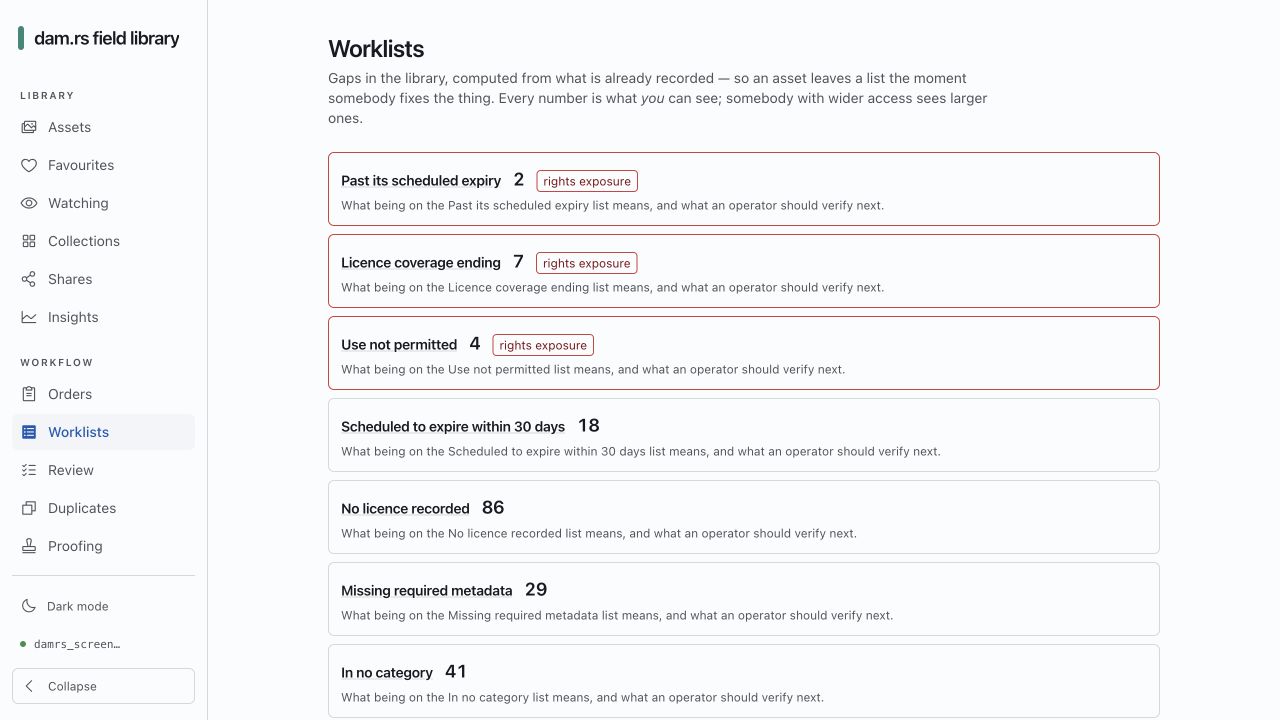Click the Favourites heart icon

[29, 165]
